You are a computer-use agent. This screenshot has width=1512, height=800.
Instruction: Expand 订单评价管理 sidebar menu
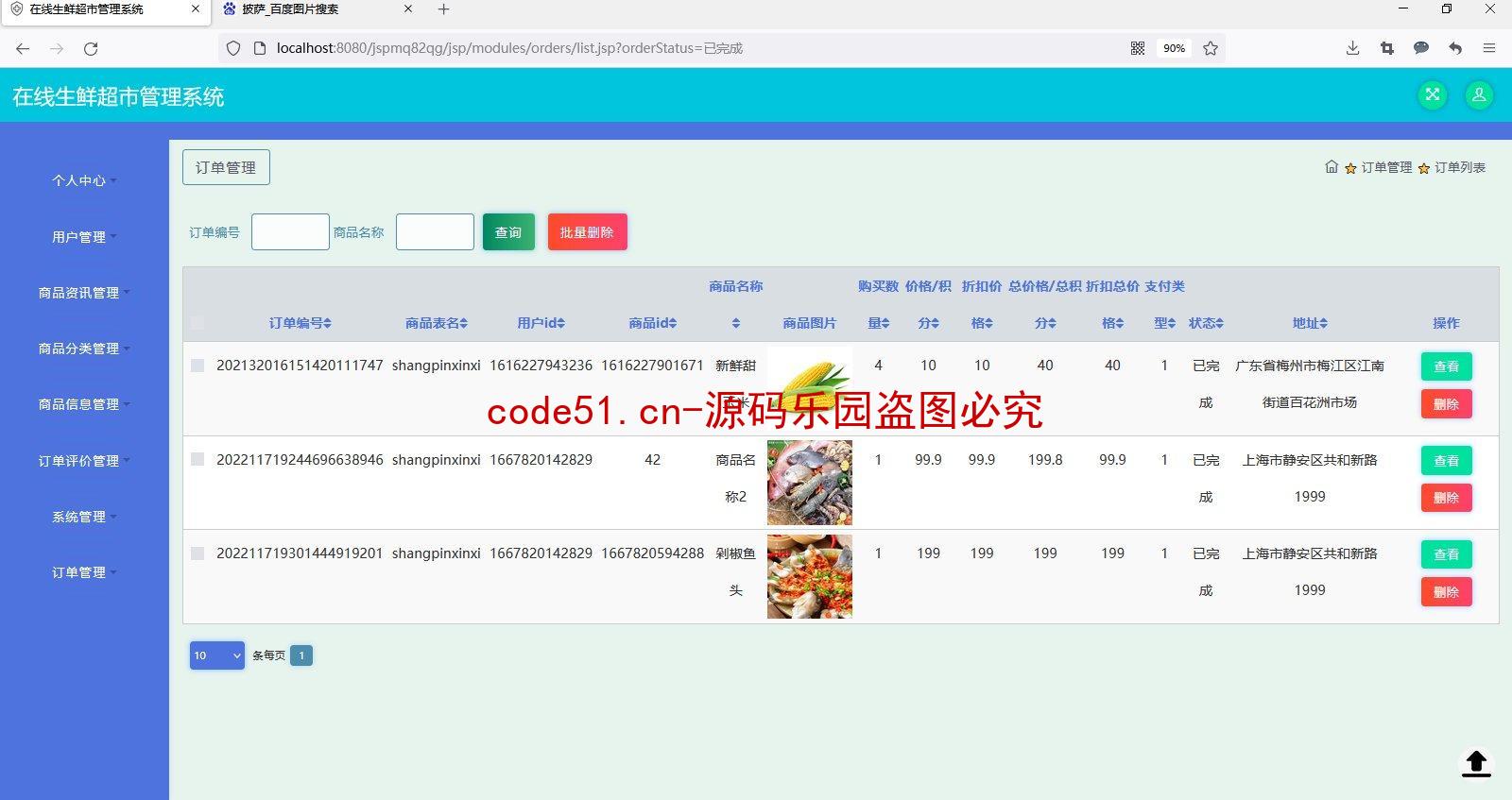(84, 461)
